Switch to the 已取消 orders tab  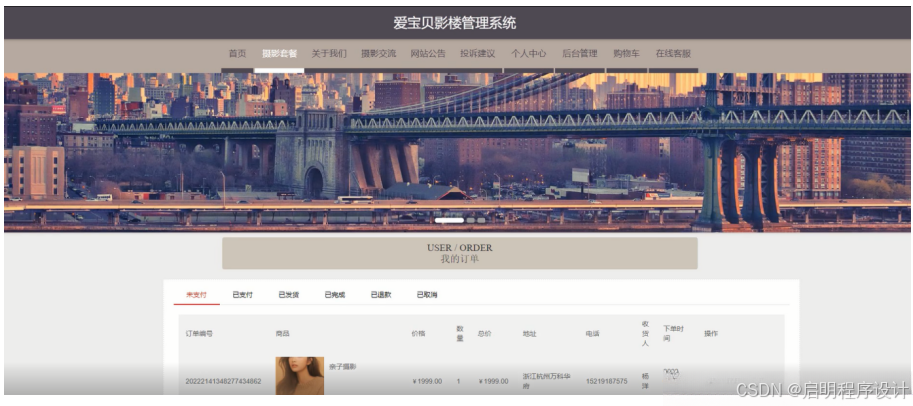427,295
